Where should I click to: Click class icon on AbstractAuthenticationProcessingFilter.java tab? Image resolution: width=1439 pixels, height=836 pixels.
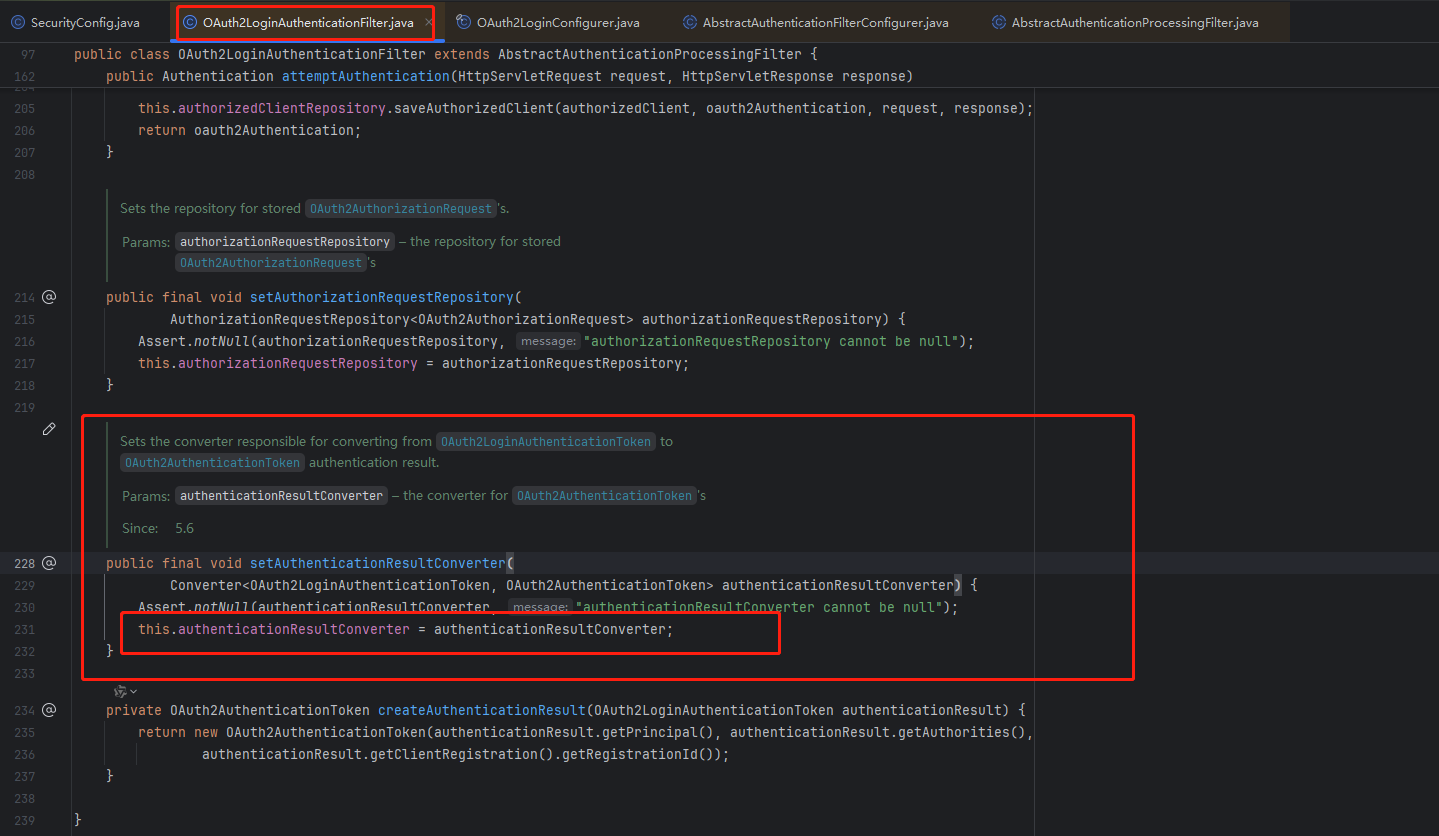pyautogui.click(x=997, y=21)
